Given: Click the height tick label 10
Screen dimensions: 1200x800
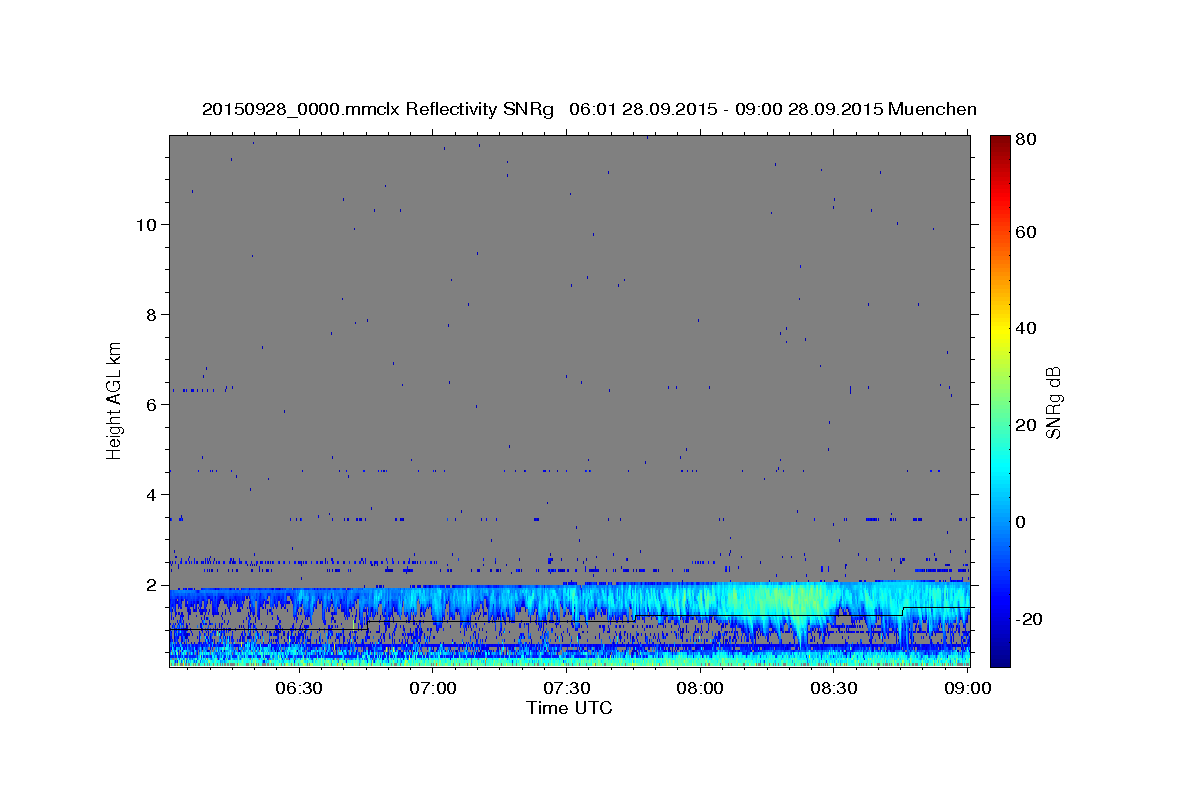Looking at the screenshot, I should tap(146, 224).
